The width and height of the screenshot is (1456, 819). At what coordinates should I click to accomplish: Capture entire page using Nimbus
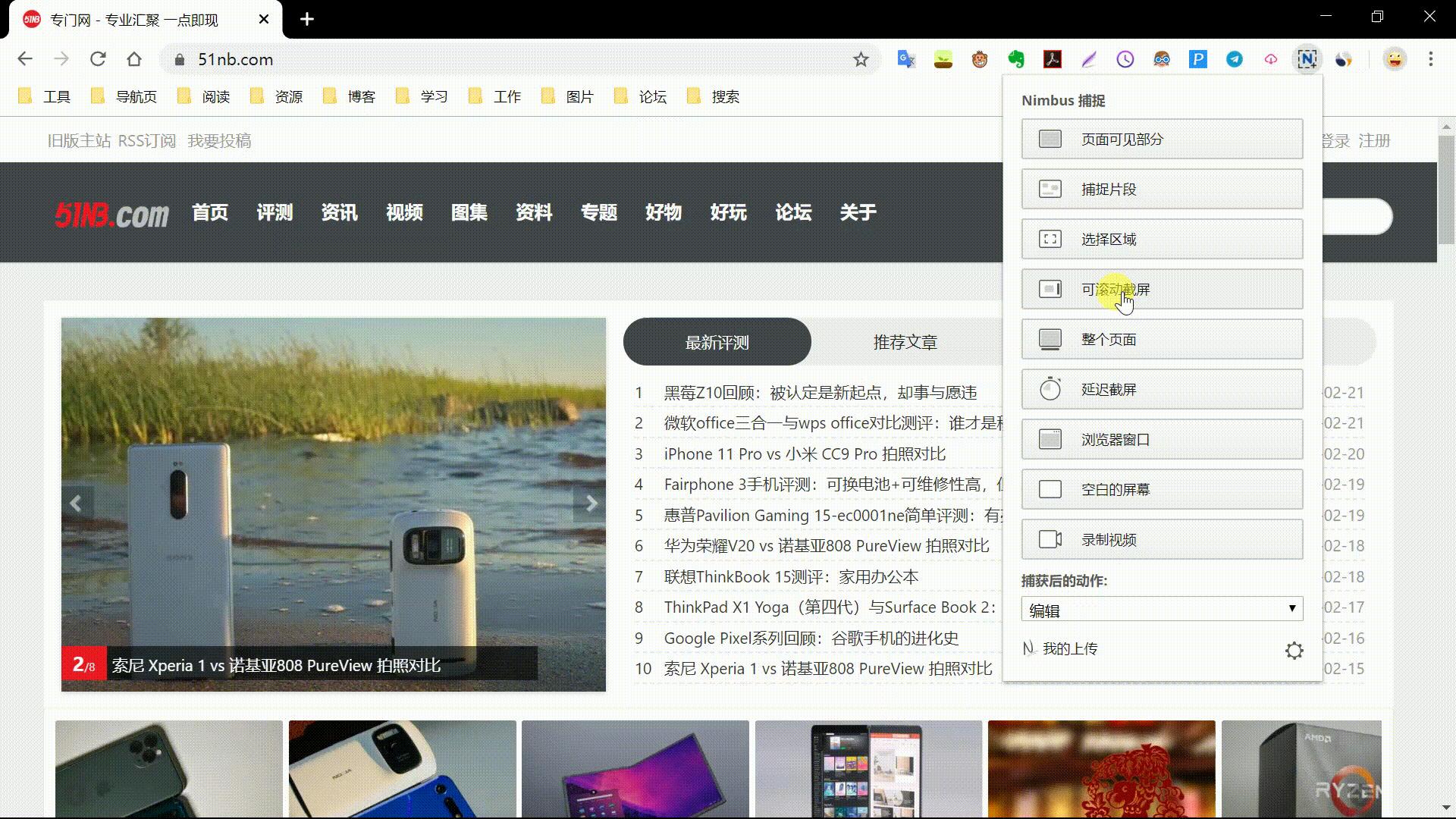[x=1161, y=339]
